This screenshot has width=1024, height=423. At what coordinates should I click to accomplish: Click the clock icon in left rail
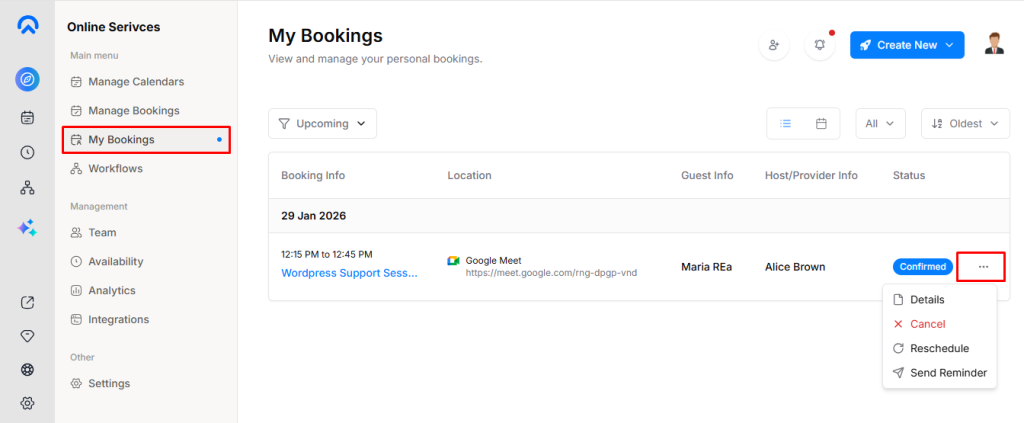click(x=27, y=153)
